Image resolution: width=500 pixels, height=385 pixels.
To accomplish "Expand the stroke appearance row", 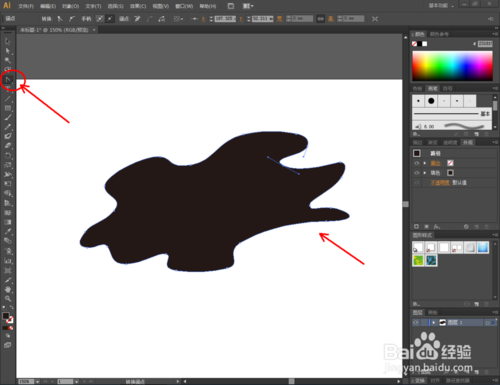I will [x=425, y=163].
